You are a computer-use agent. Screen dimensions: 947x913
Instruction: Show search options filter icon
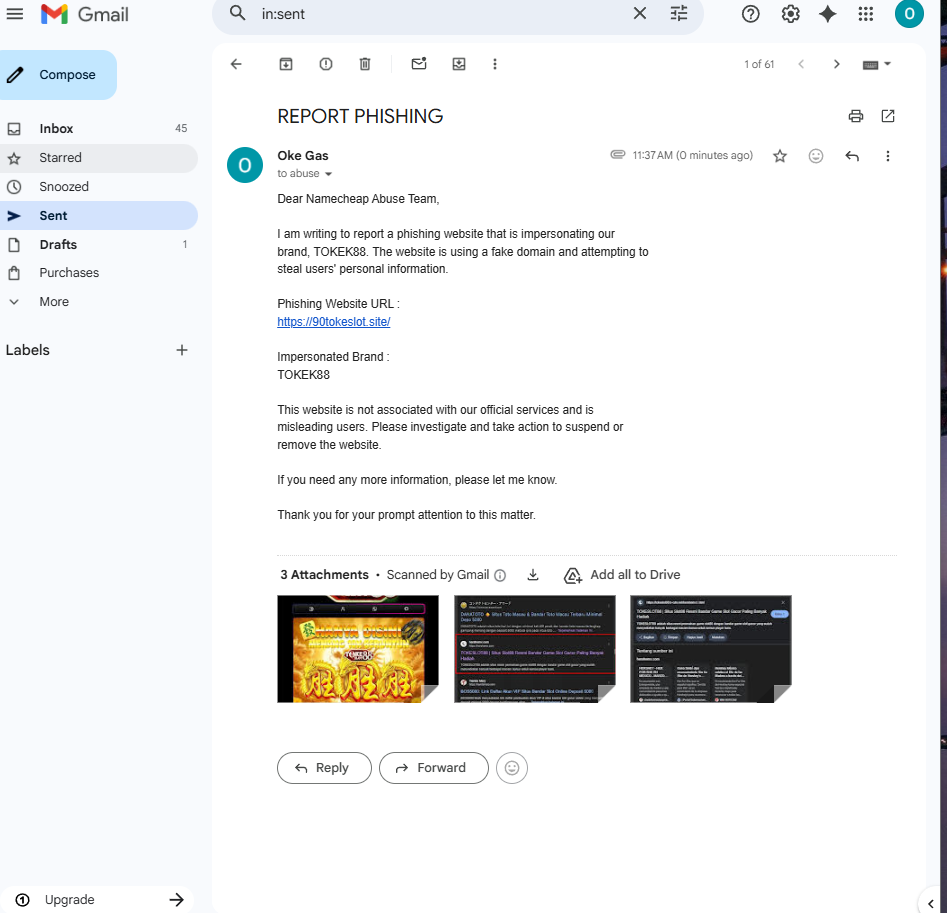coord(679,13)
